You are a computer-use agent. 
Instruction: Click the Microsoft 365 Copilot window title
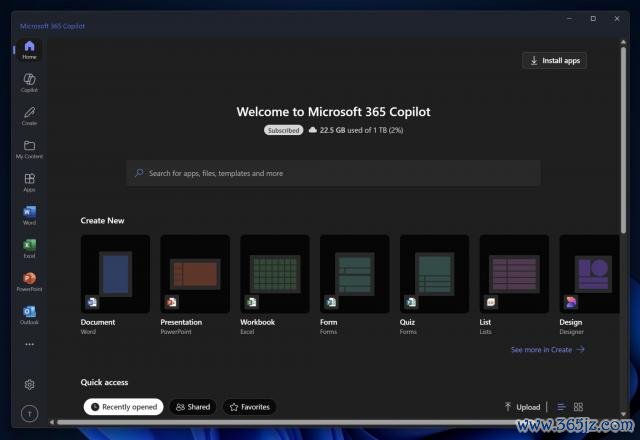(x=53, y=26)
